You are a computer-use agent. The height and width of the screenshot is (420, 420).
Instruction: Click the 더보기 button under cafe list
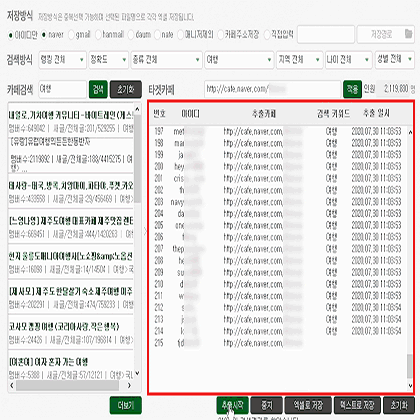click(126, 405)
